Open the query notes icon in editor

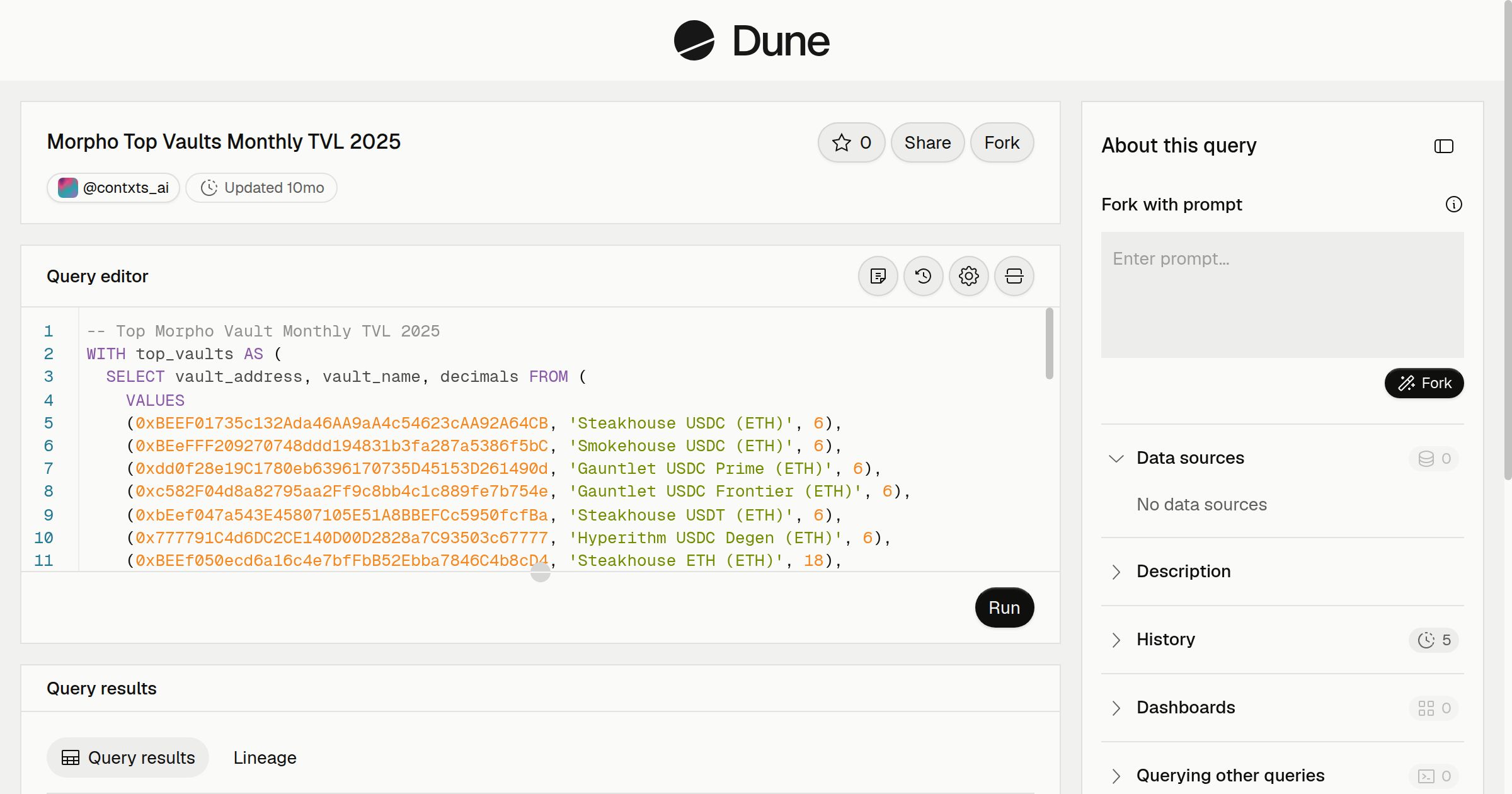pos(878,276)
